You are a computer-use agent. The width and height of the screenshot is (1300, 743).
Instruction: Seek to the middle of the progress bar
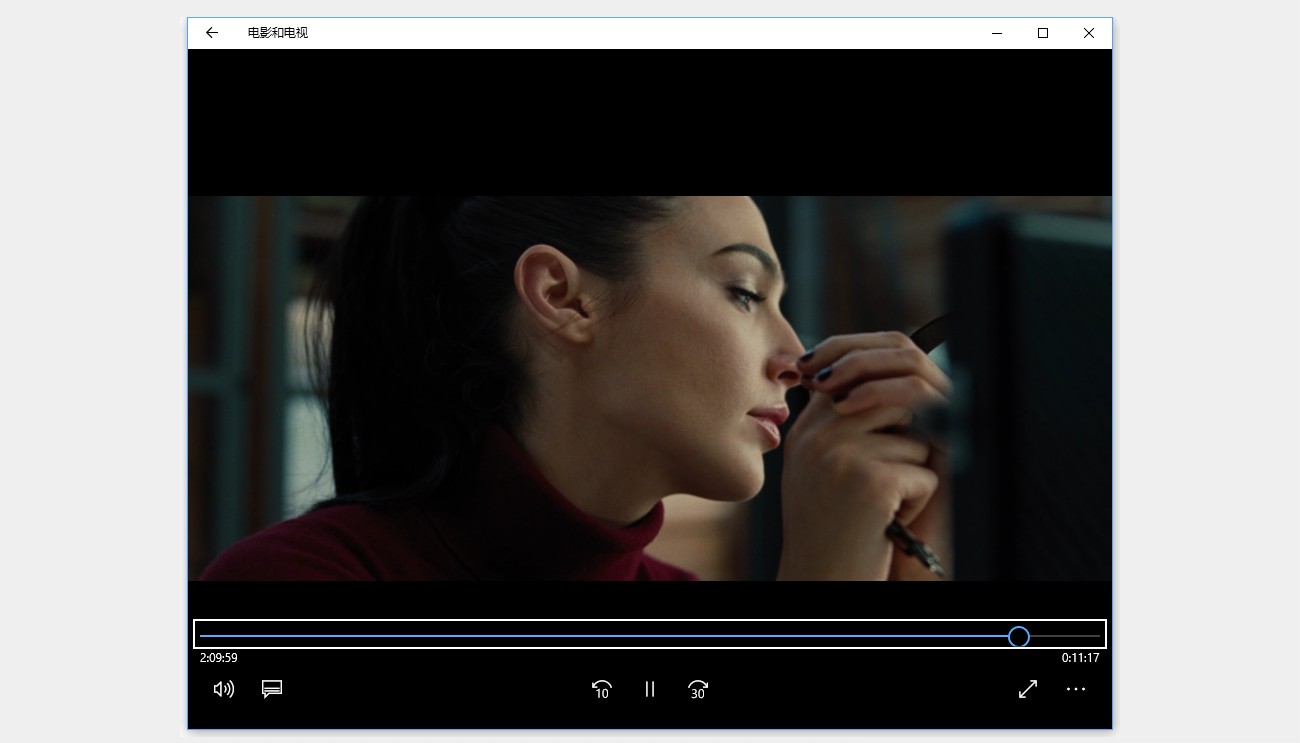(x=650, y=636)
